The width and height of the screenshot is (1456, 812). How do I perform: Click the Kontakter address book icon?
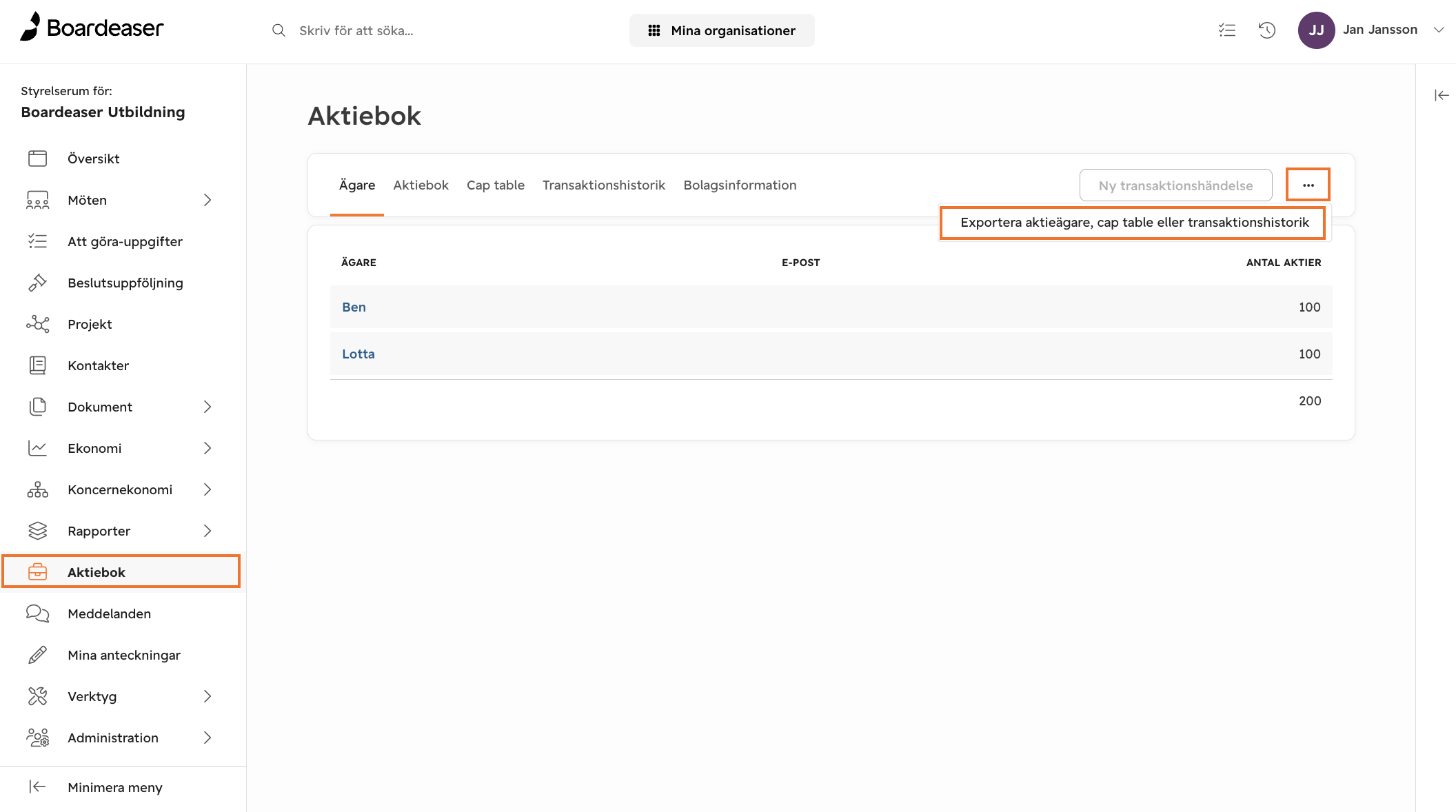tap(37, 365)
